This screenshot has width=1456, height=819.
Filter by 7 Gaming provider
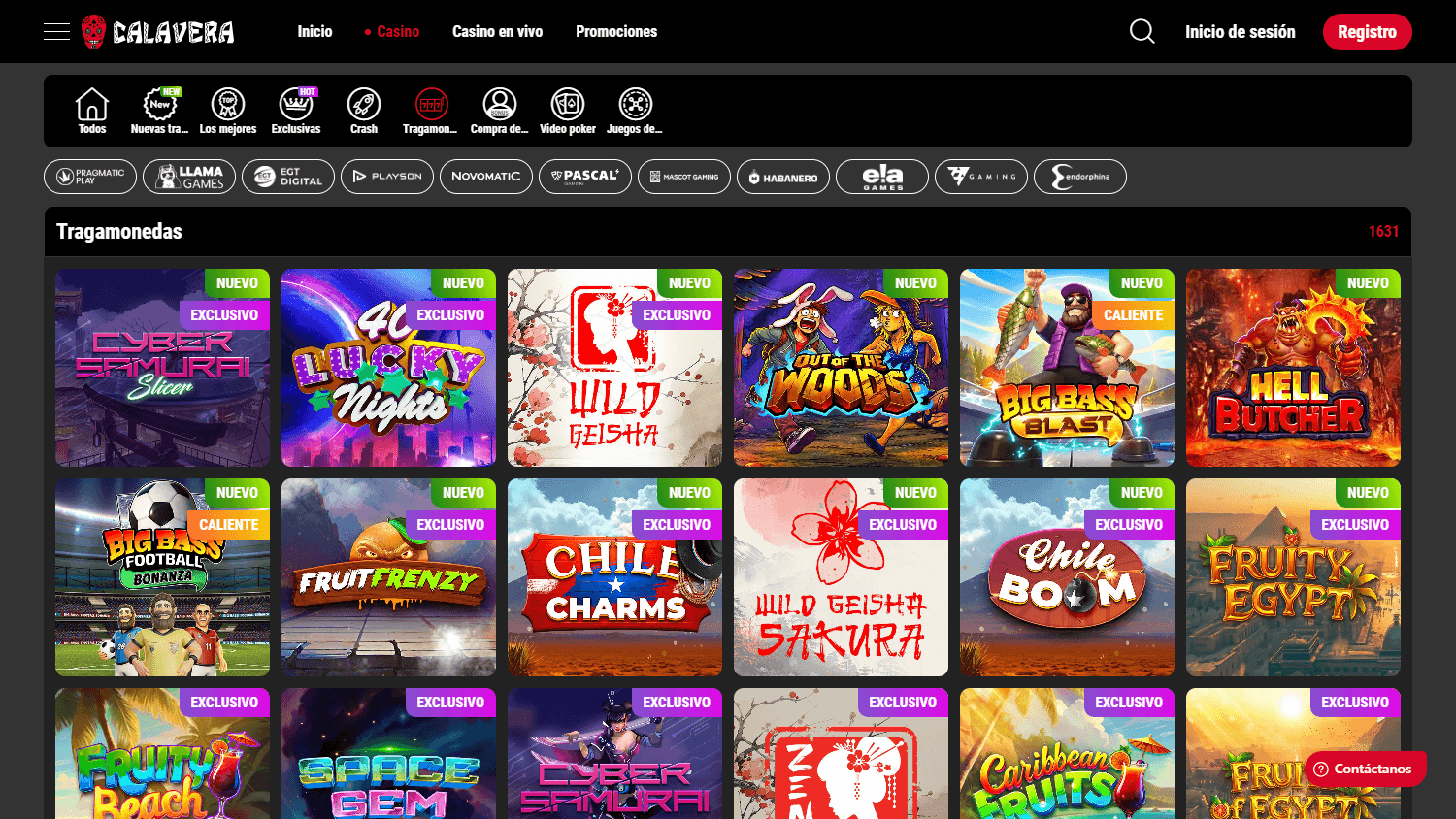(981, 177)
